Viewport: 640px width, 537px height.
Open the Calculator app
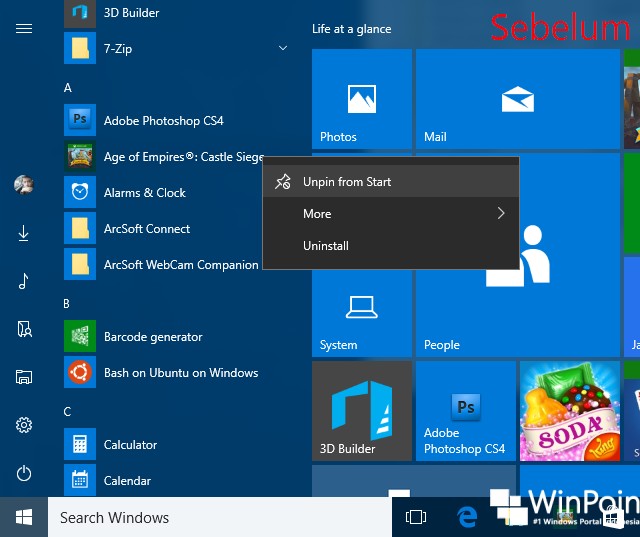(176, 444)
